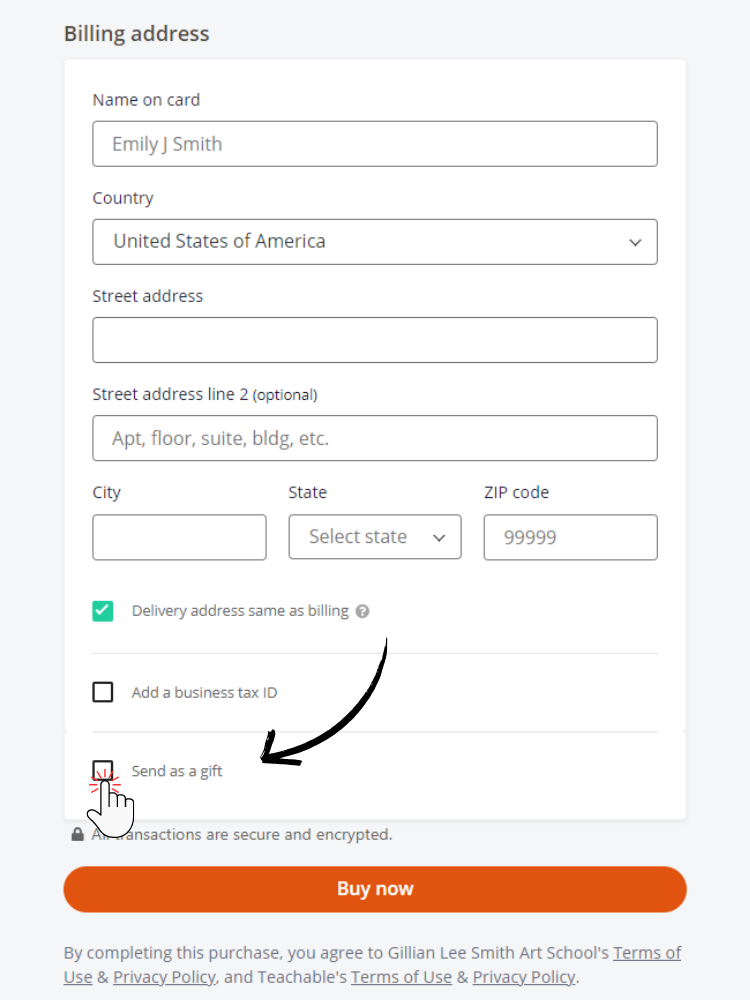Click the Country dropdown chevron arrow
Screen dimensions: 750x1000
[635, 242]
